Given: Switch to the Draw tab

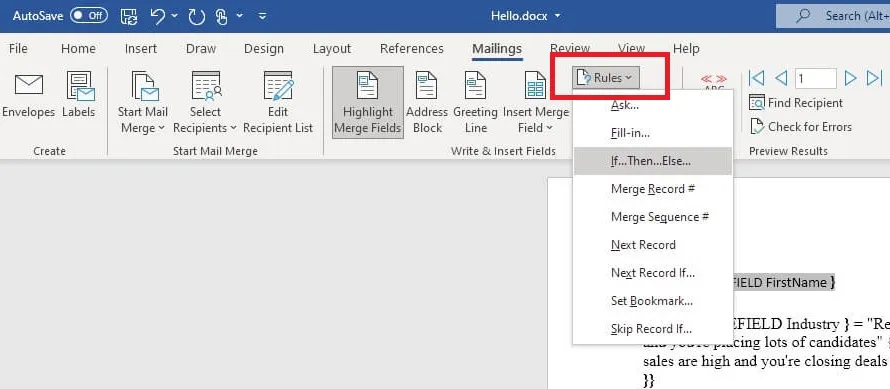Looking at the screenshot, I should tap(201, 49).
